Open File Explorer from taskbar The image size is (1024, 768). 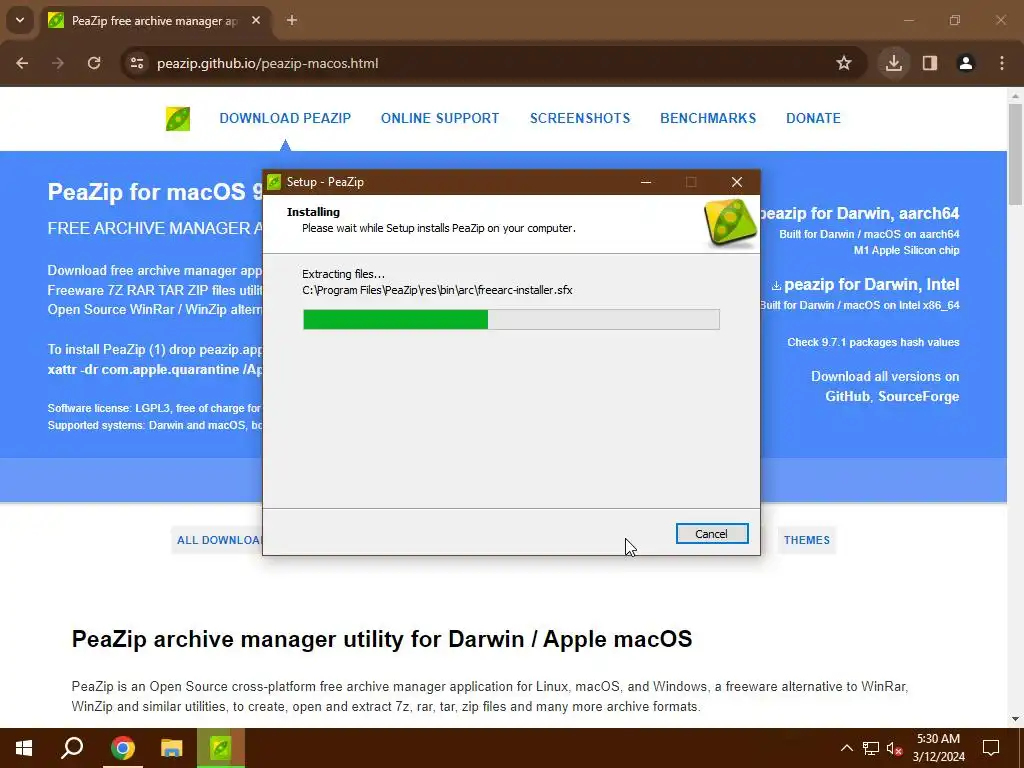click(172, 748)
